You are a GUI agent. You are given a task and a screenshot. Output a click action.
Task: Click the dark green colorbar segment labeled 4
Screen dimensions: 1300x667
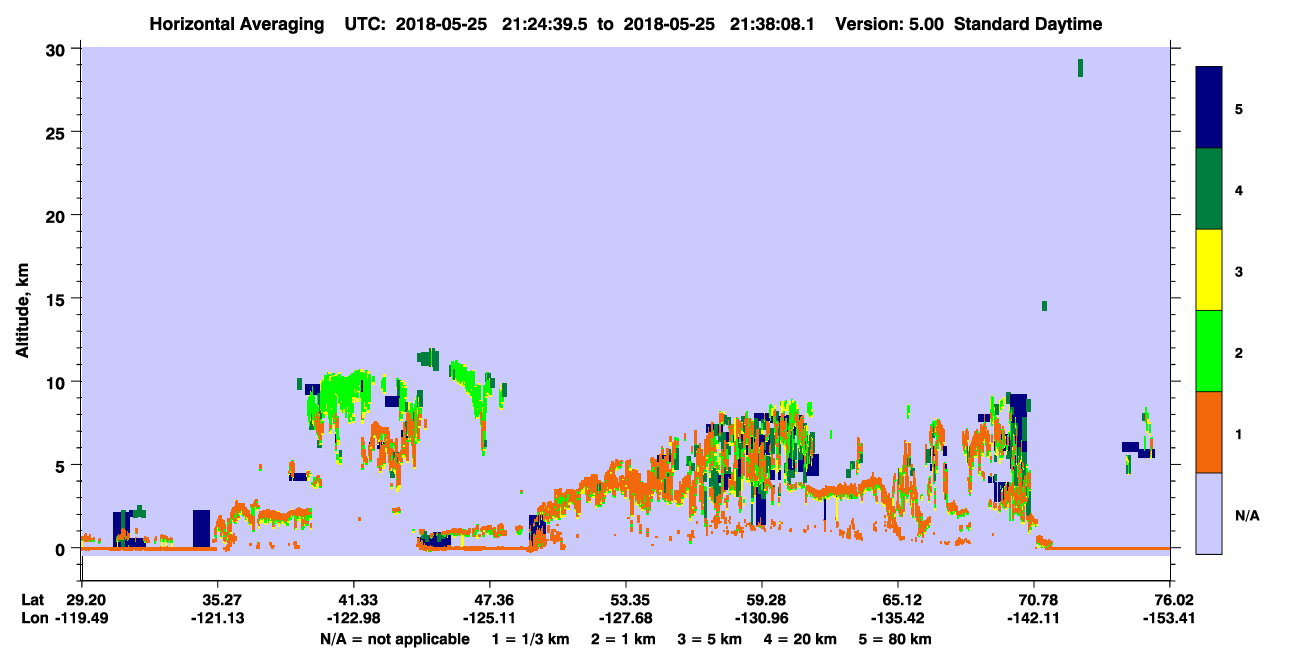(1209, 189)
